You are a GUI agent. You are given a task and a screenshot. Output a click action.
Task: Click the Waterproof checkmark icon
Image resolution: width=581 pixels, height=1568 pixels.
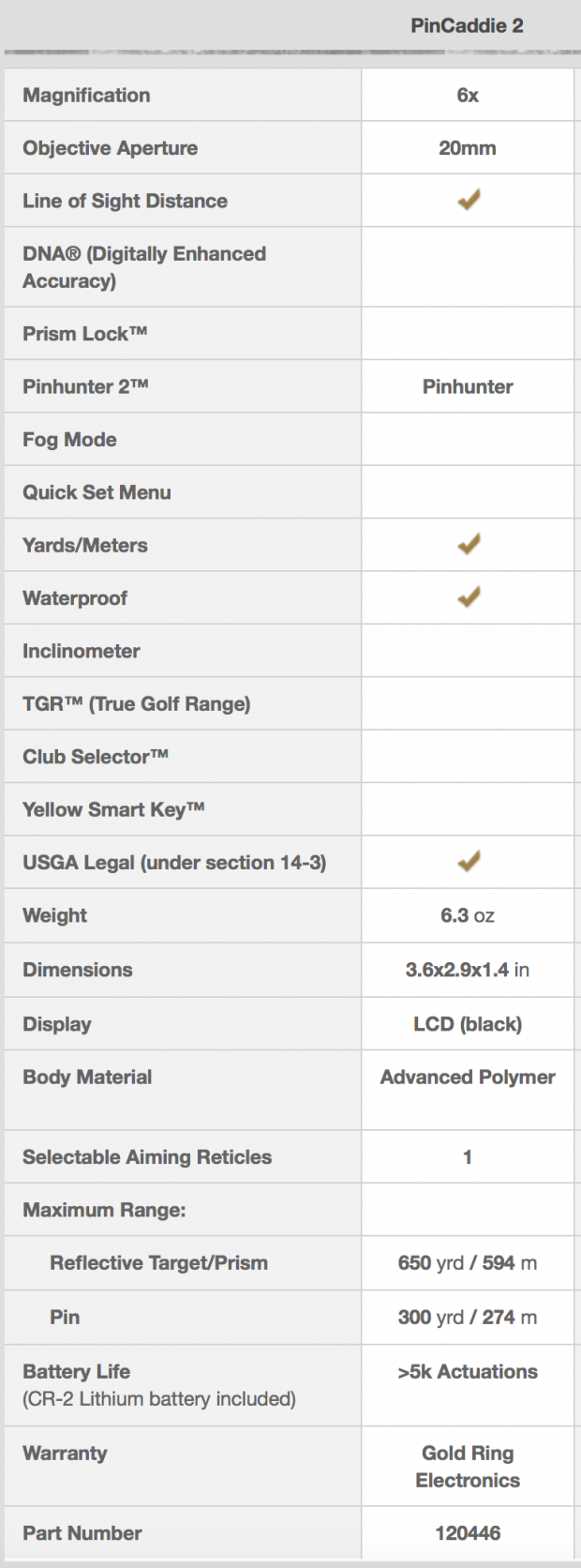pyautogui.click(x=469, y=596)
